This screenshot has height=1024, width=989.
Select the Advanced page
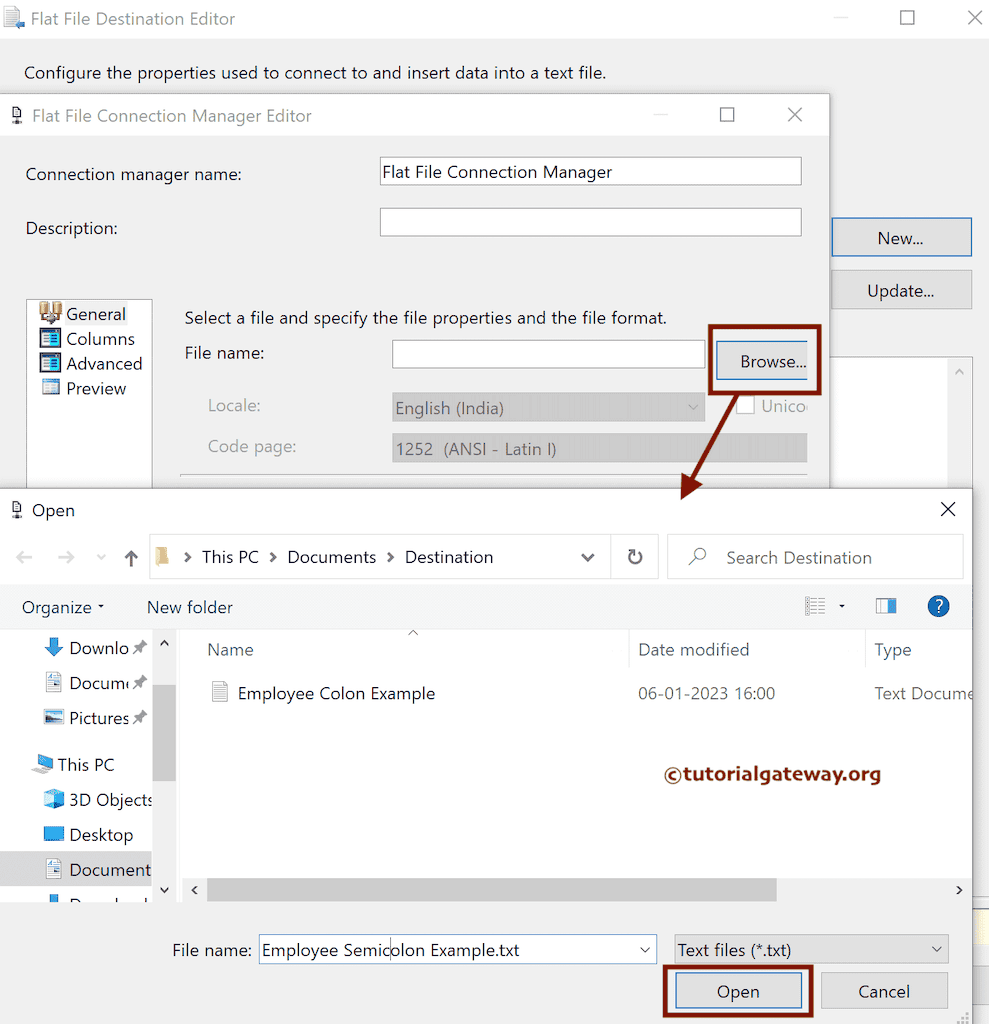coord(104,364)
